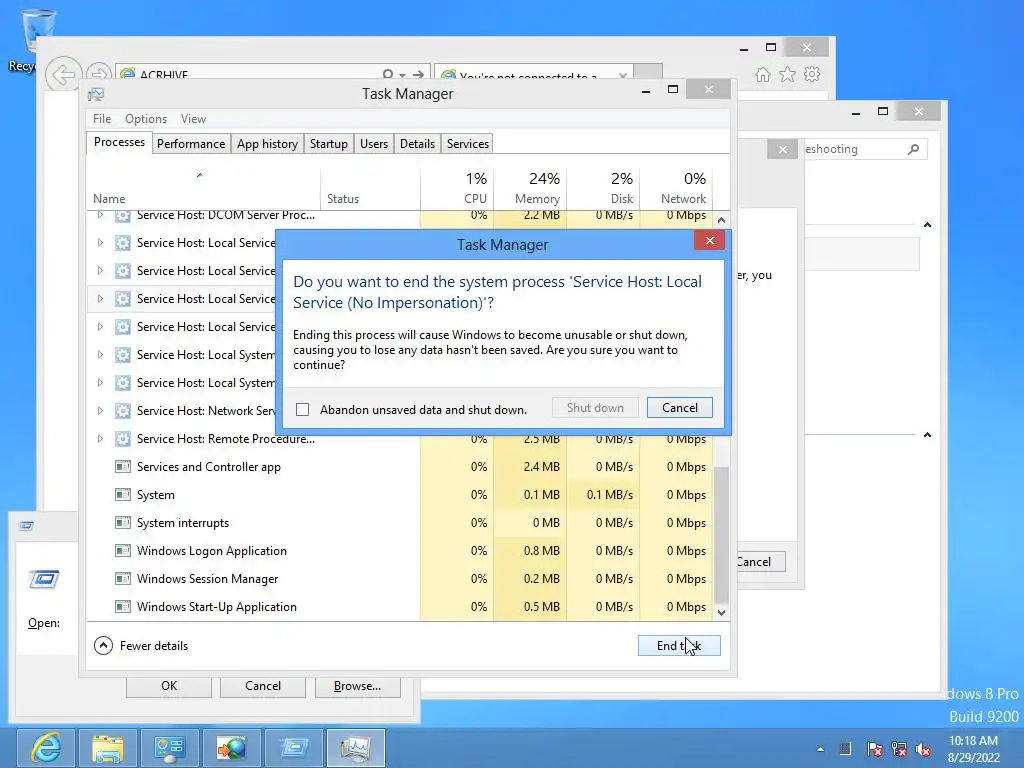The width and height of the screenshot is (1024, 768).
Task: Open Control Panel taskbar icon
Action: 170,748
